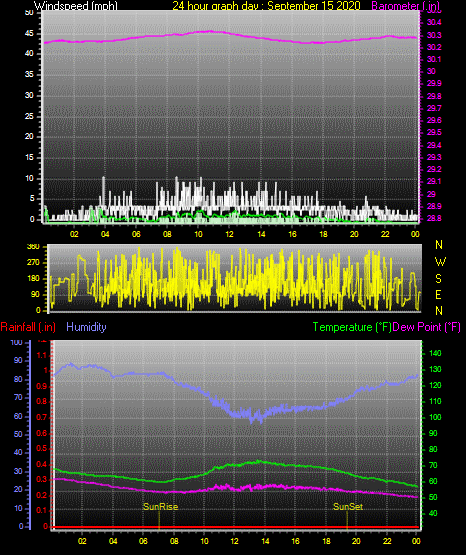This screenshot has height=555, width=466.
Task: Click the 1.1 value on the red rainfall axis
Action: (42, 355)
